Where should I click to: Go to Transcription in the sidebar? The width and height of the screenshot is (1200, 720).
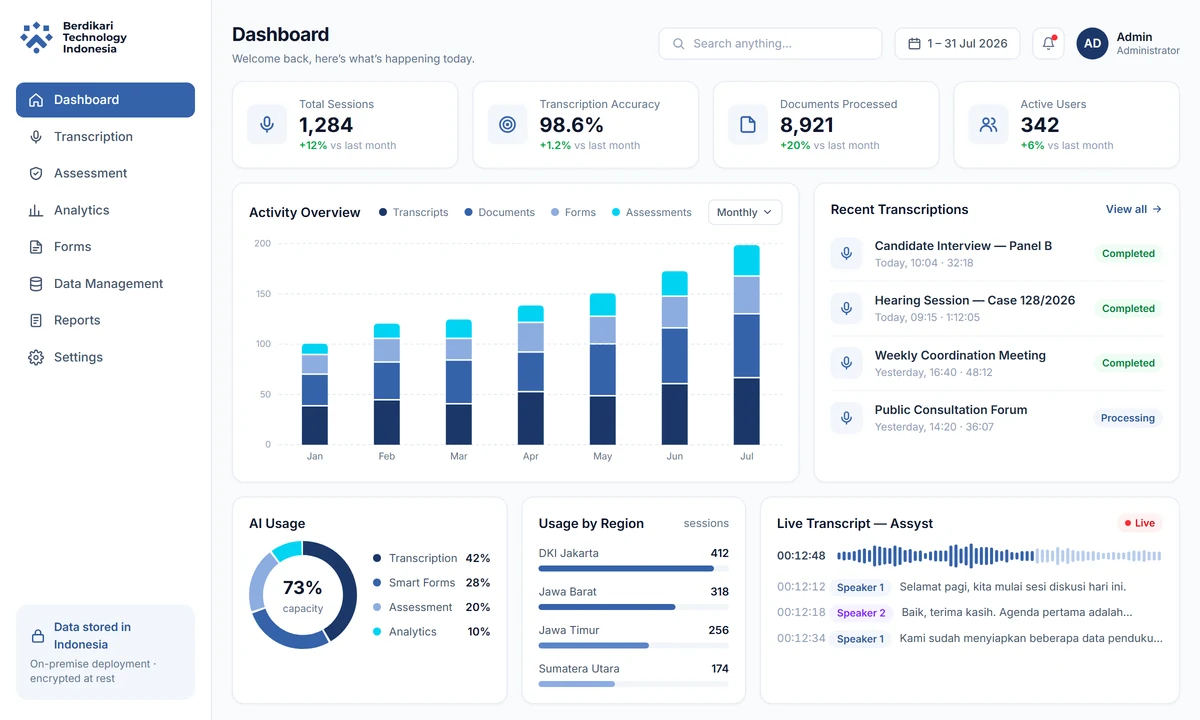tap(105, 137)
